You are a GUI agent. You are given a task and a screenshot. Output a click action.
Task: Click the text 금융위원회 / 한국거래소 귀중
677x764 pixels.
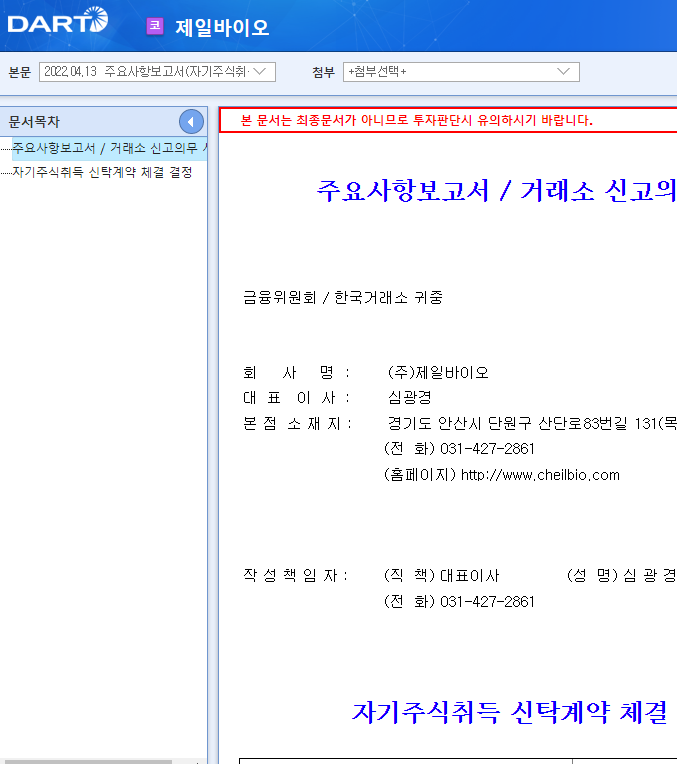tap(343, 297)
